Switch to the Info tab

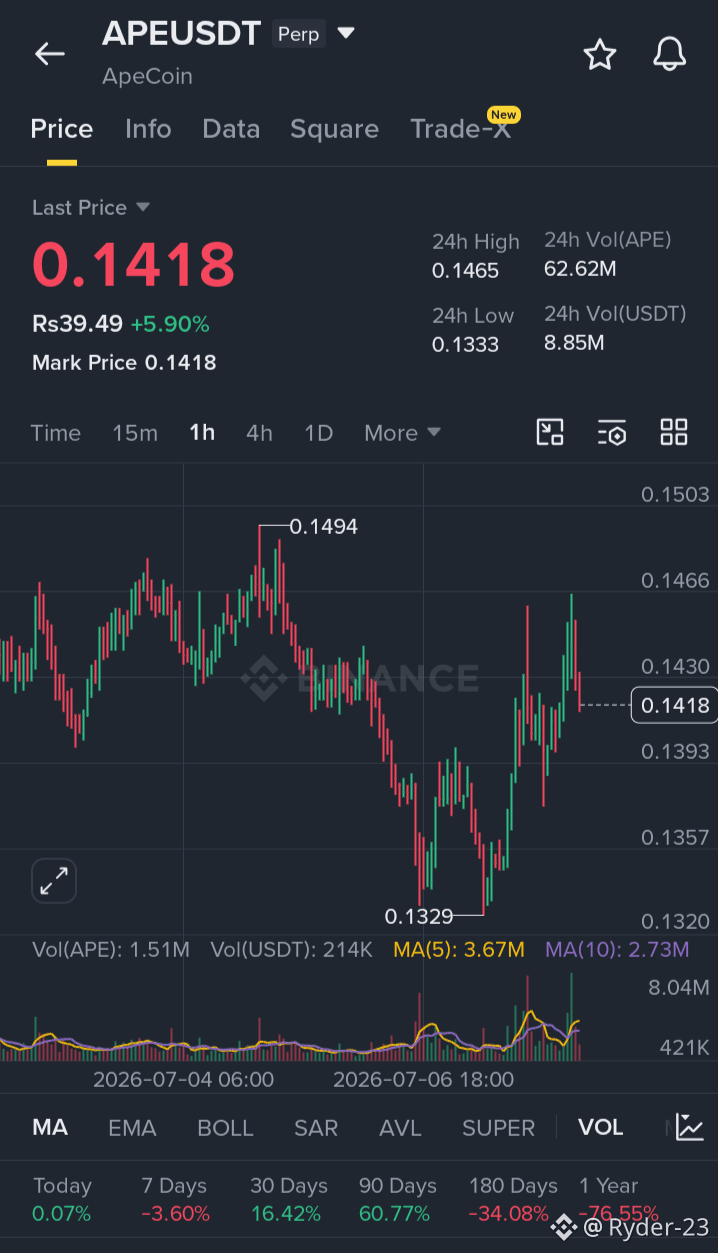[x=148, y=129]
